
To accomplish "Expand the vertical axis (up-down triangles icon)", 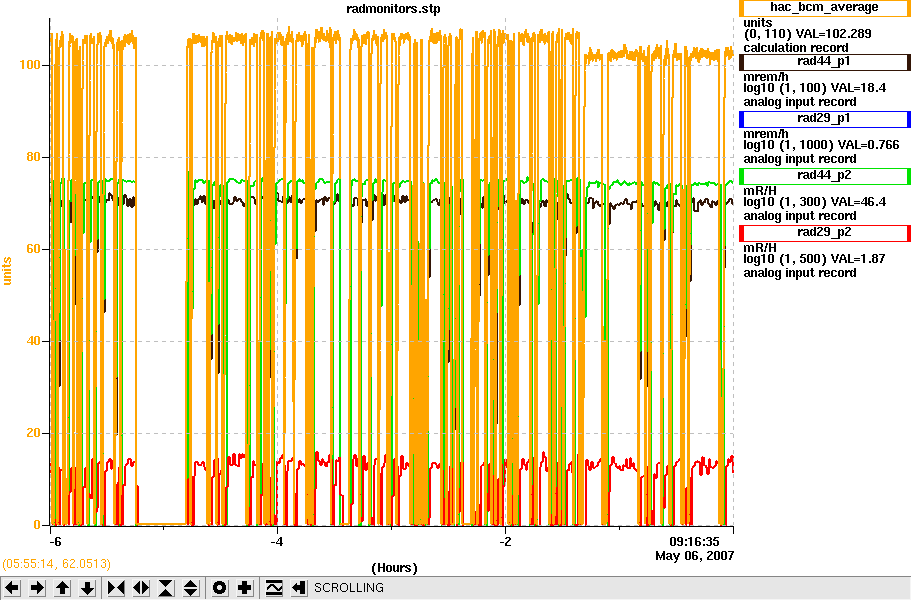I will pos(191,588).
